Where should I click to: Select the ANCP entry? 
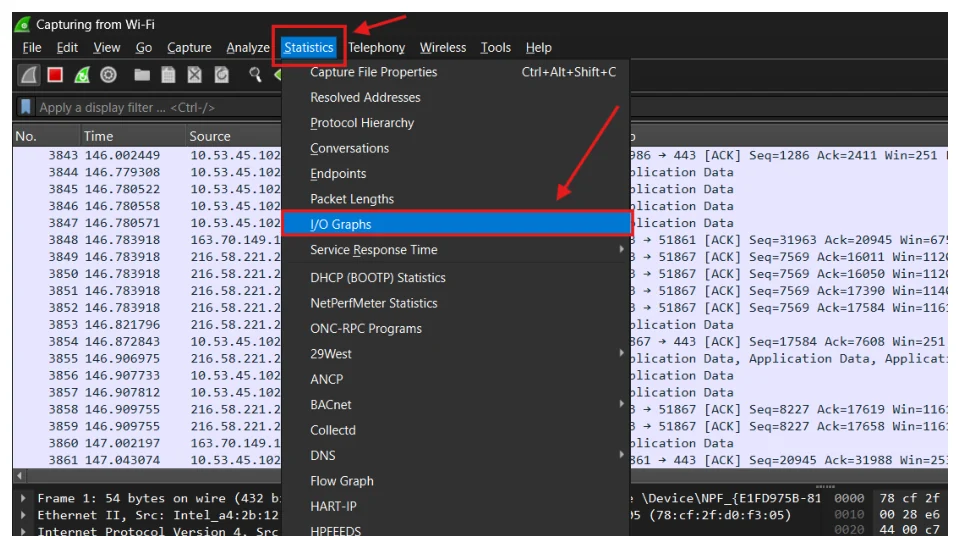click(456, 380)
